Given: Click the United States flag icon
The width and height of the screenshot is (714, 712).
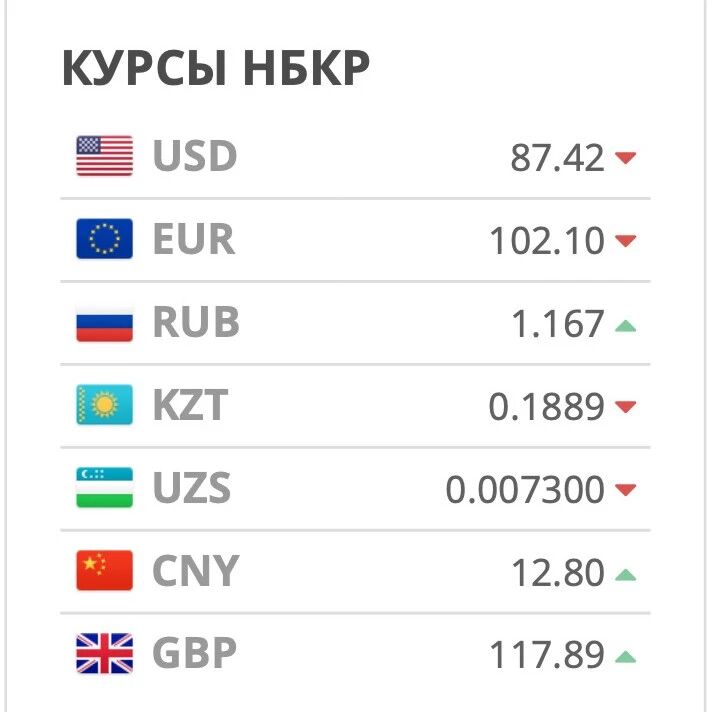Looking at the screenshot, I should click(x=104, y=156).
